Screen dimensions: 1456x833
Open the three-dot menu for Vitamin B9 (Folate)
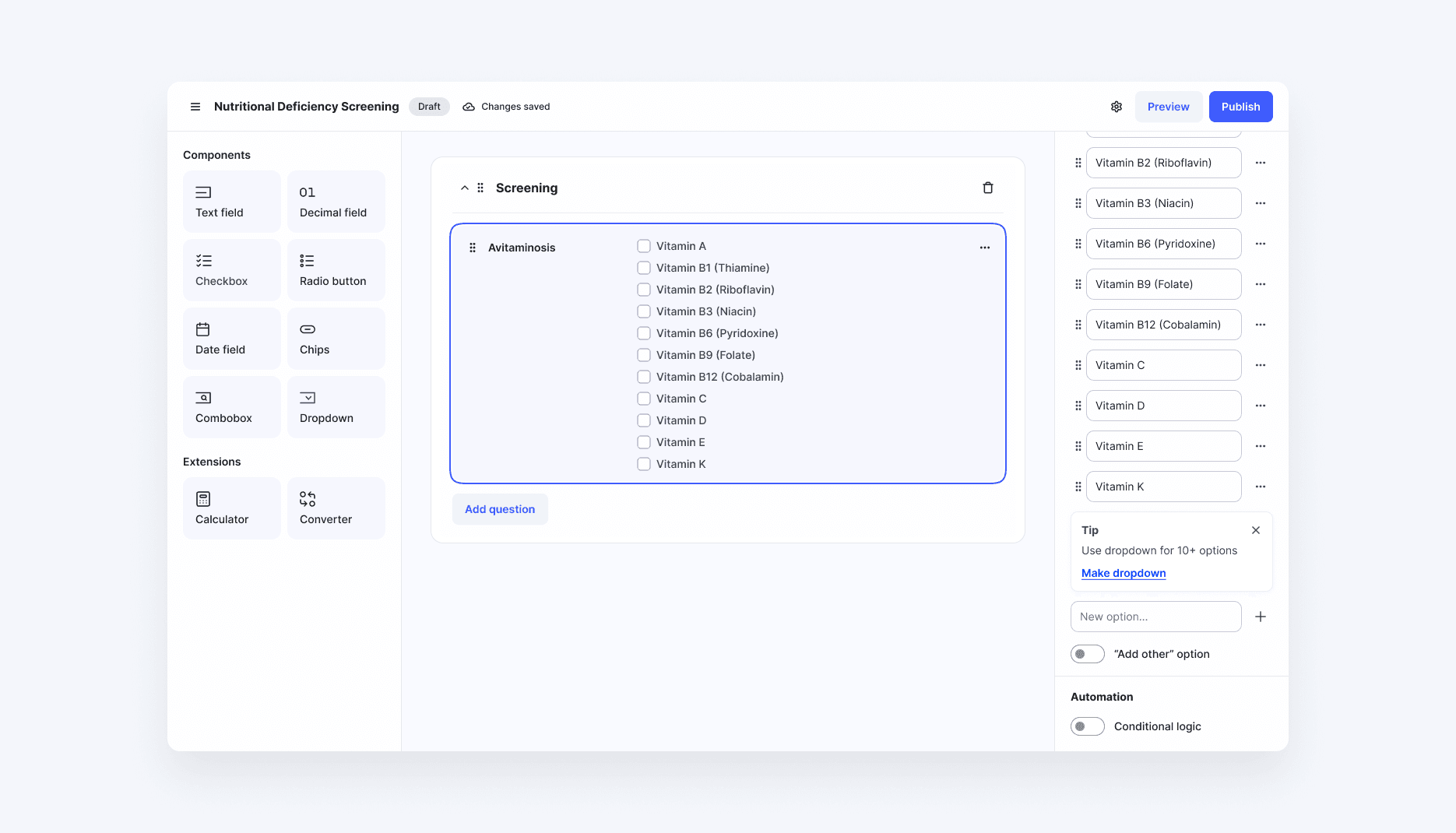[x=1261, y=284]
